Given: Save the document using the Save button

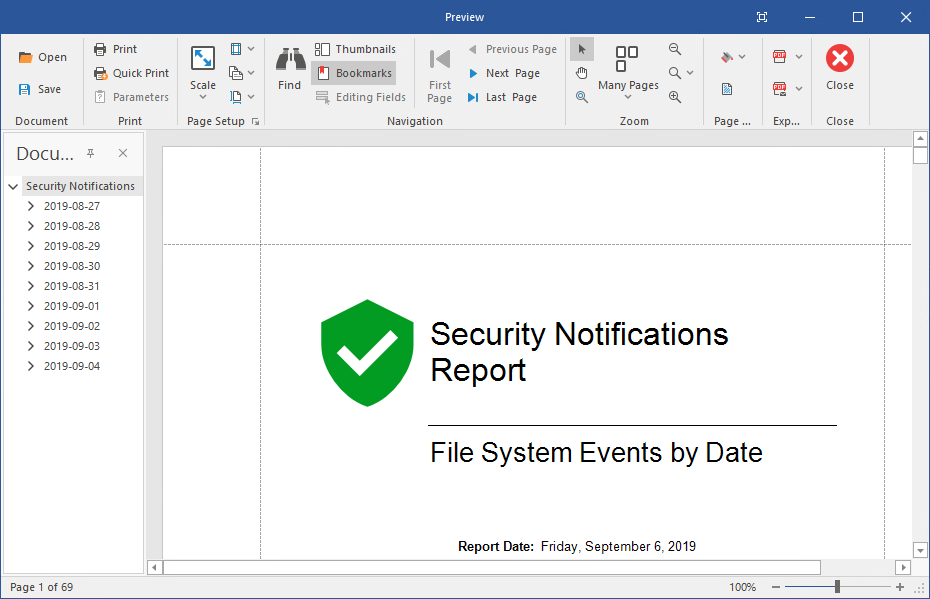Looking at the screenshot, I should [x=40, y=89].
